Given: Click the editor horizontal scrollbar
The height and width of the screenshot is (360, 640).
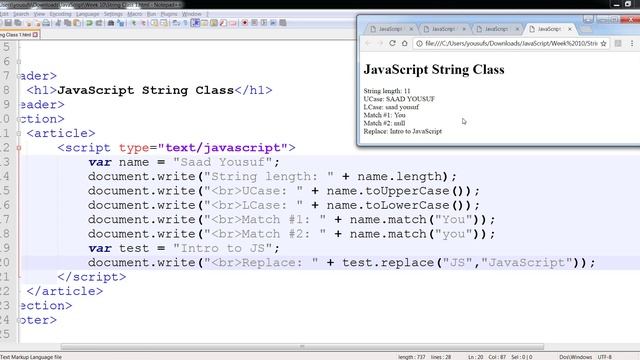Looking at the screenshot, I should coord(302,347).
